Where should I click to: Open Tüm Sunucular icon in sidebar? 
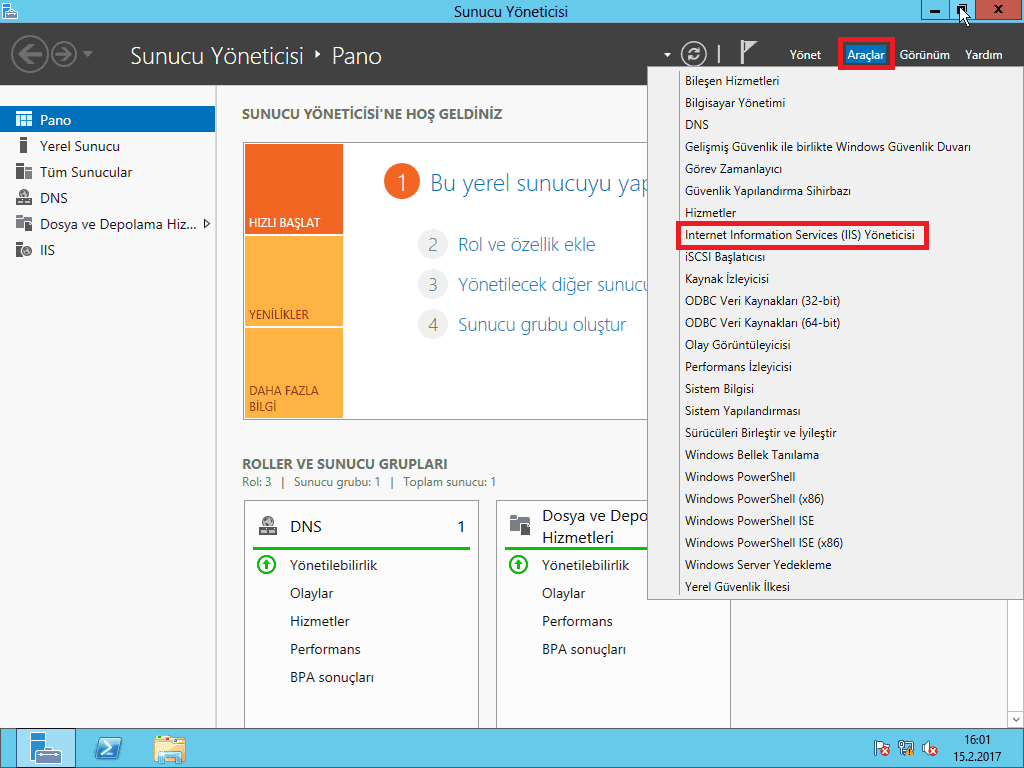[24, 171]
